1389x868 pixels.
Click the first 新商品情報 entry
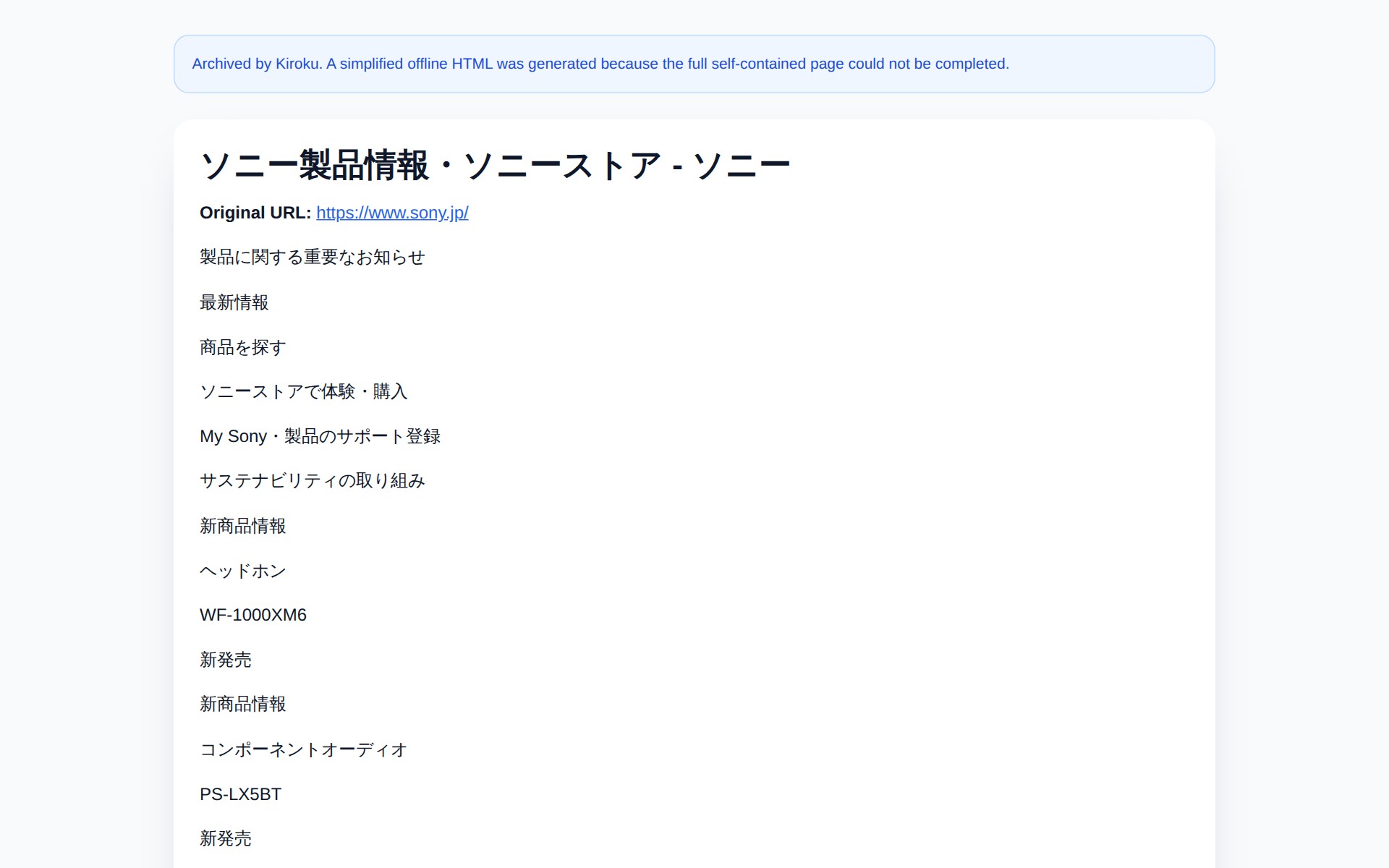tap(243, 525)
